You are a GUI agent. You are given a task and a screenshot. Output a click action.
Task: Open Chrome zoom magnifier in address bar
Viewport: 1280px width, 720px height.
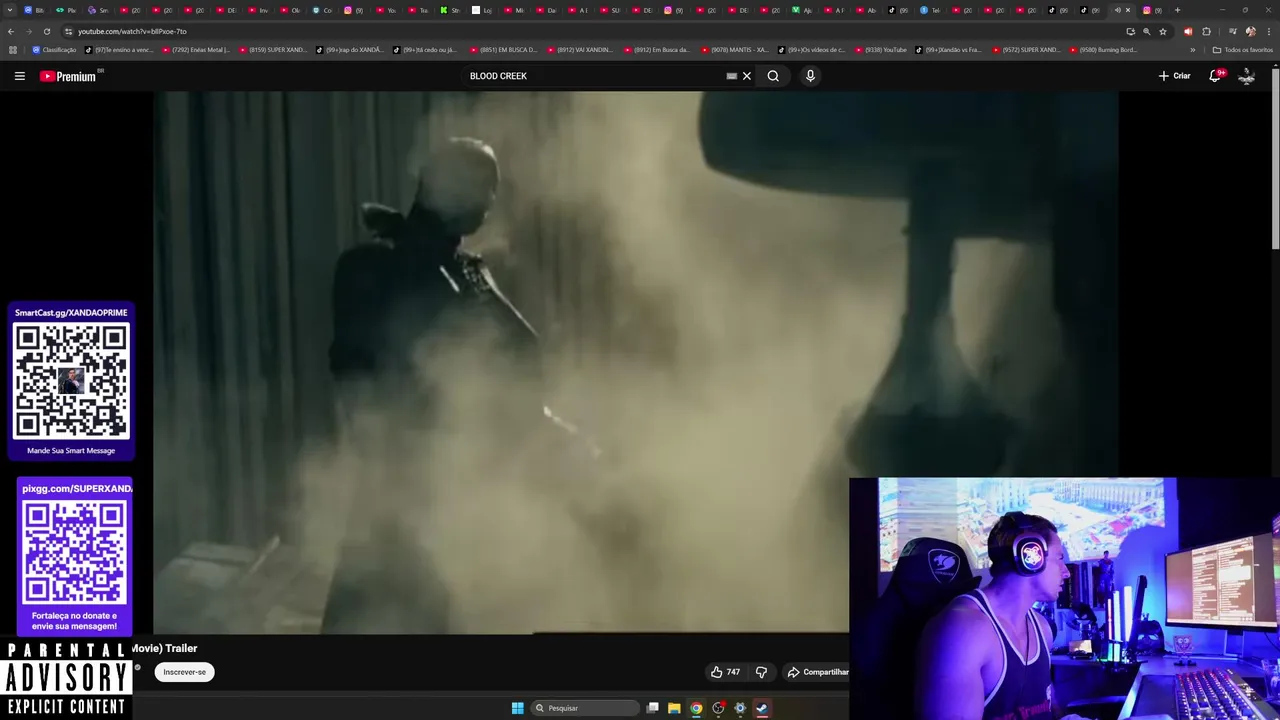[x=1146, y=31]
